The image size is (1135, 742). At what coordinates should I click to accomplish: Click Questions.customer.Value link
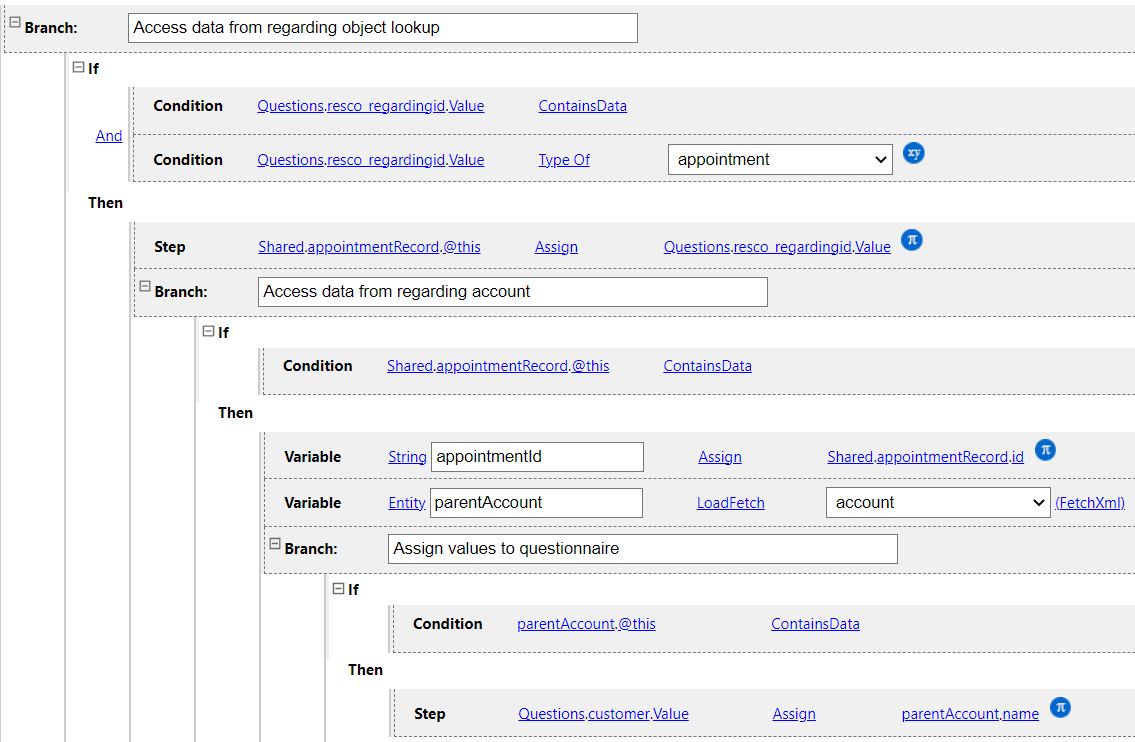click(603, 714)
